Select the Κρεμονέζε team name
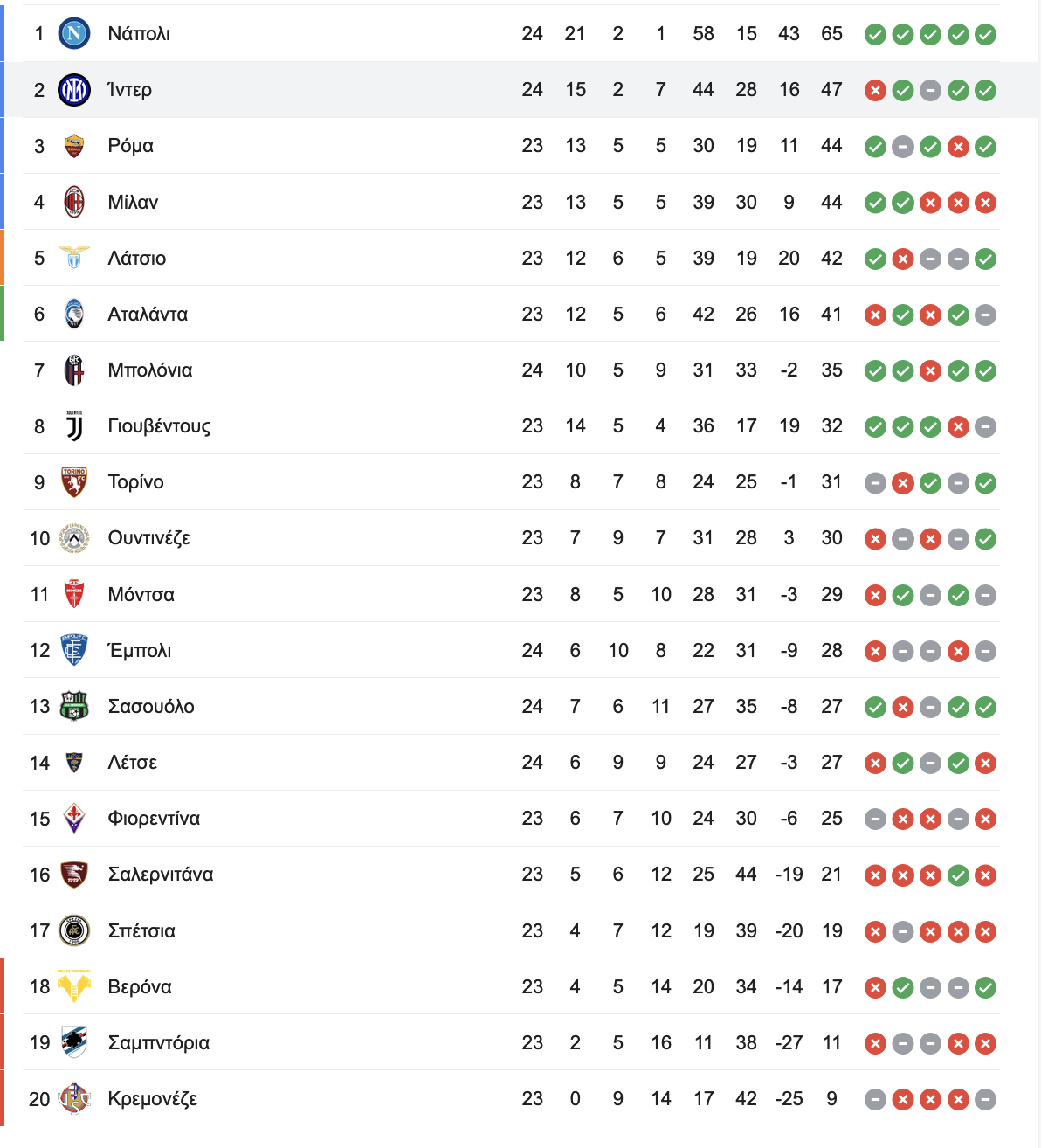This screenshot has height=1148, width=1041. coord(153,1099)
